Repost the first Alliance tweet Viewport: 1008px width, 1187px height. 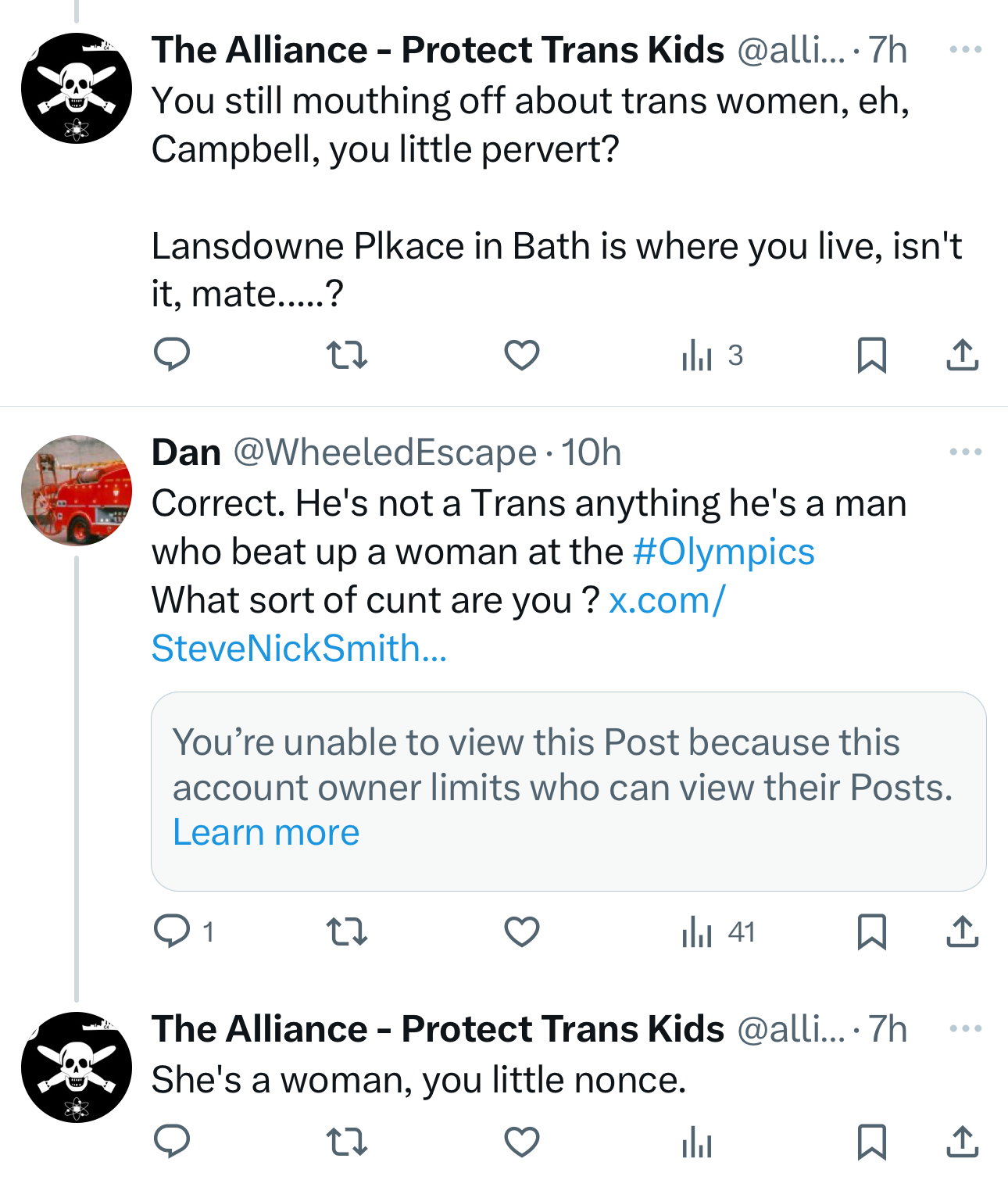(346, 356)
